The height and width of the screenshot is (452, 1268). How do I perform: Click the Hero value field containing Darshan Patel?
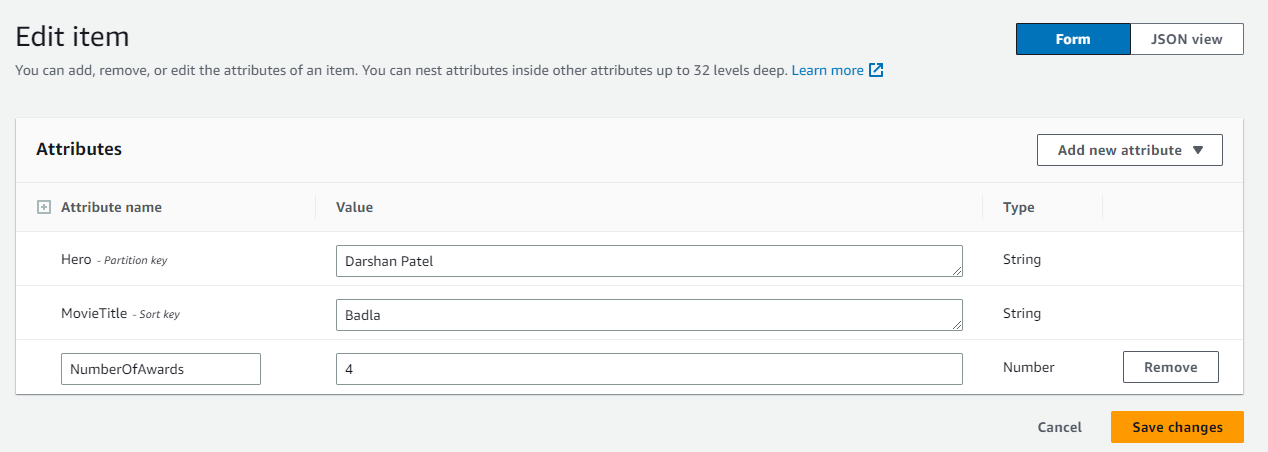click(648, 261)
